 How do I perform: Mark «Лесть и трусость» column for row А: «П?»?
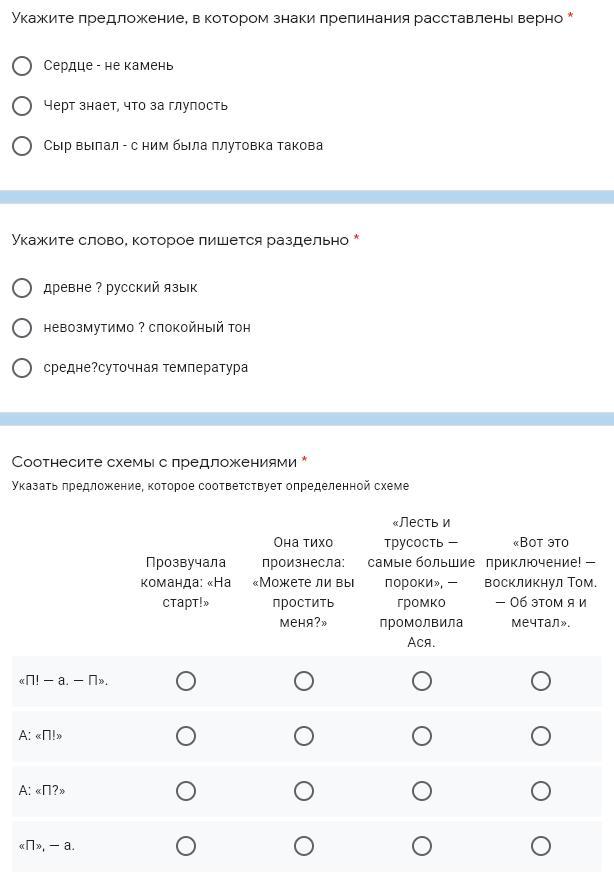tap(422, 791)
